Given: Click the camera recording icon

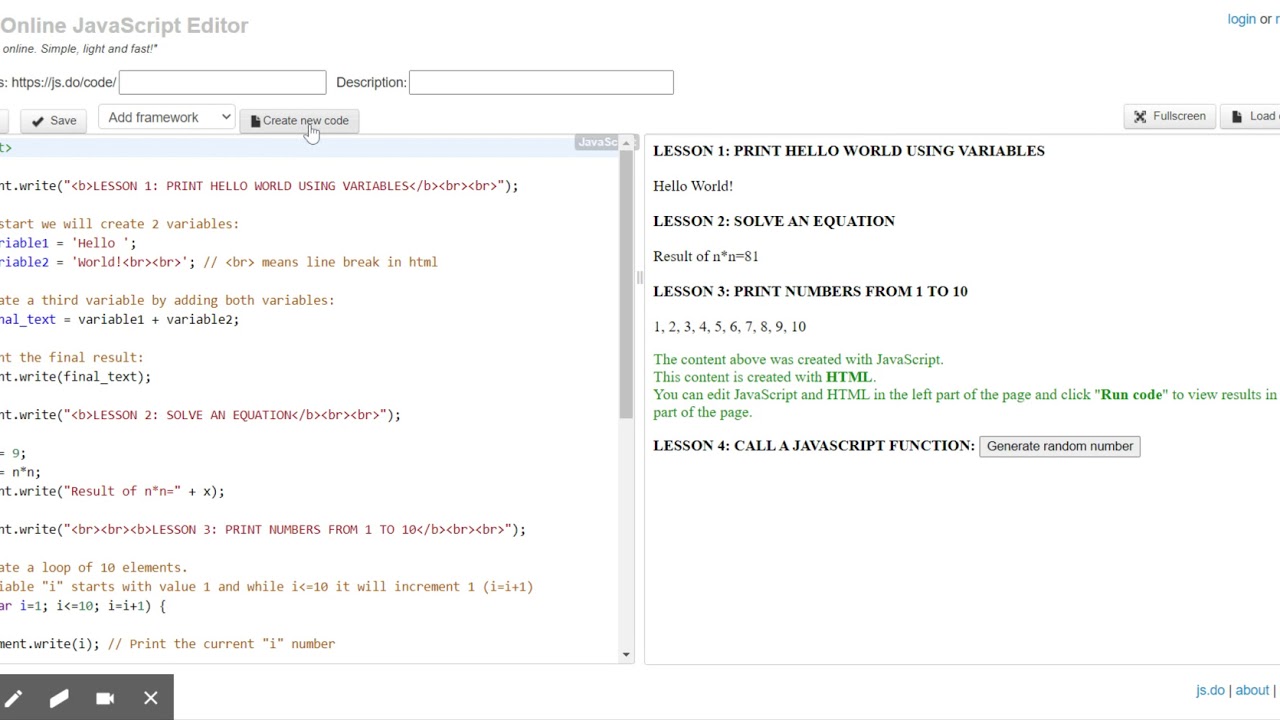Looking at the screenshot, I should (x=105, y=698).
